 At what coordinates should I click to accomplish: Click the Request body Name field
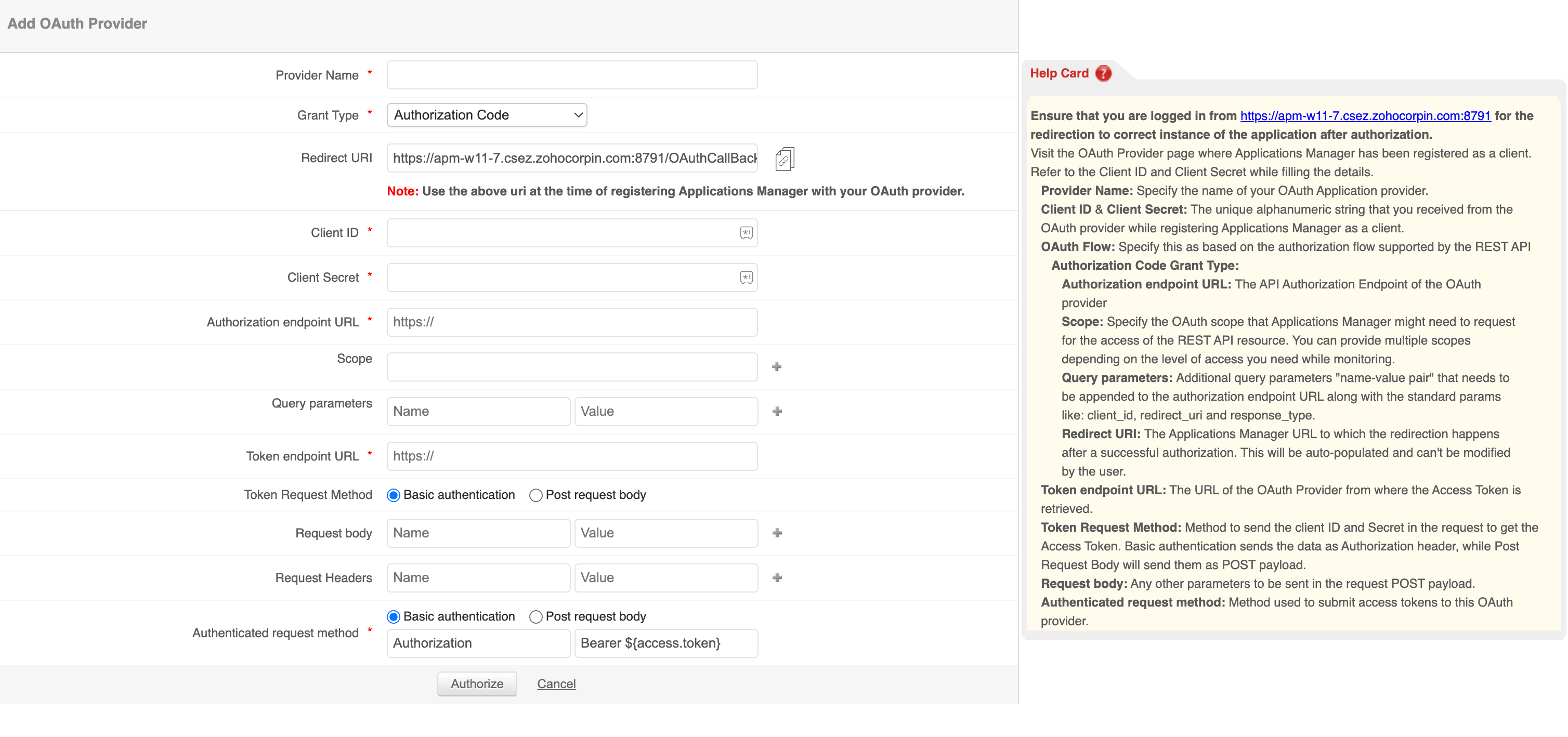(x=478, y=533)
